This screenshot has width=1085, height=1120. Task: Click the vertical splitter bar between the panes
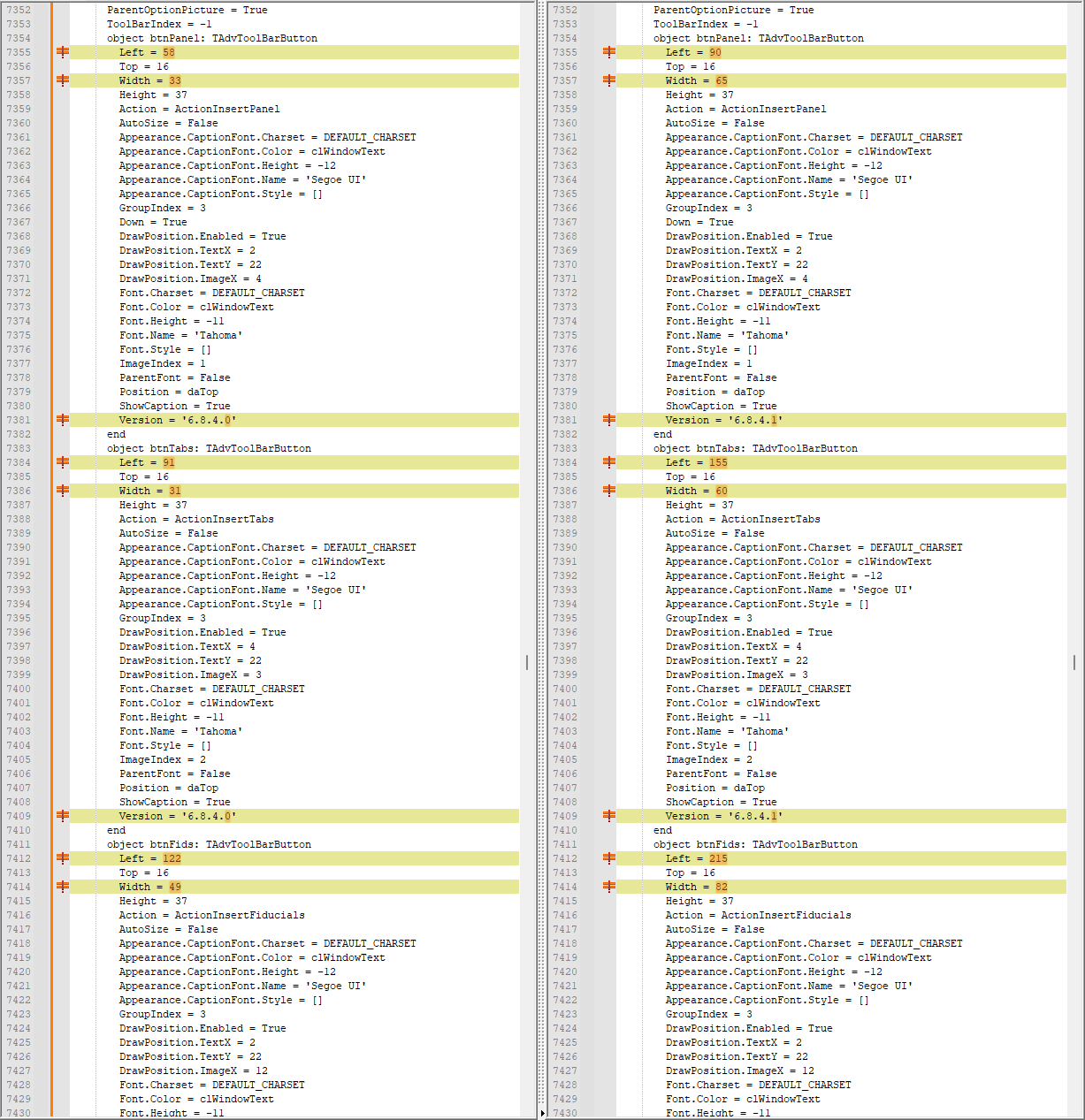pyautogui.click(x=542, y=530)
